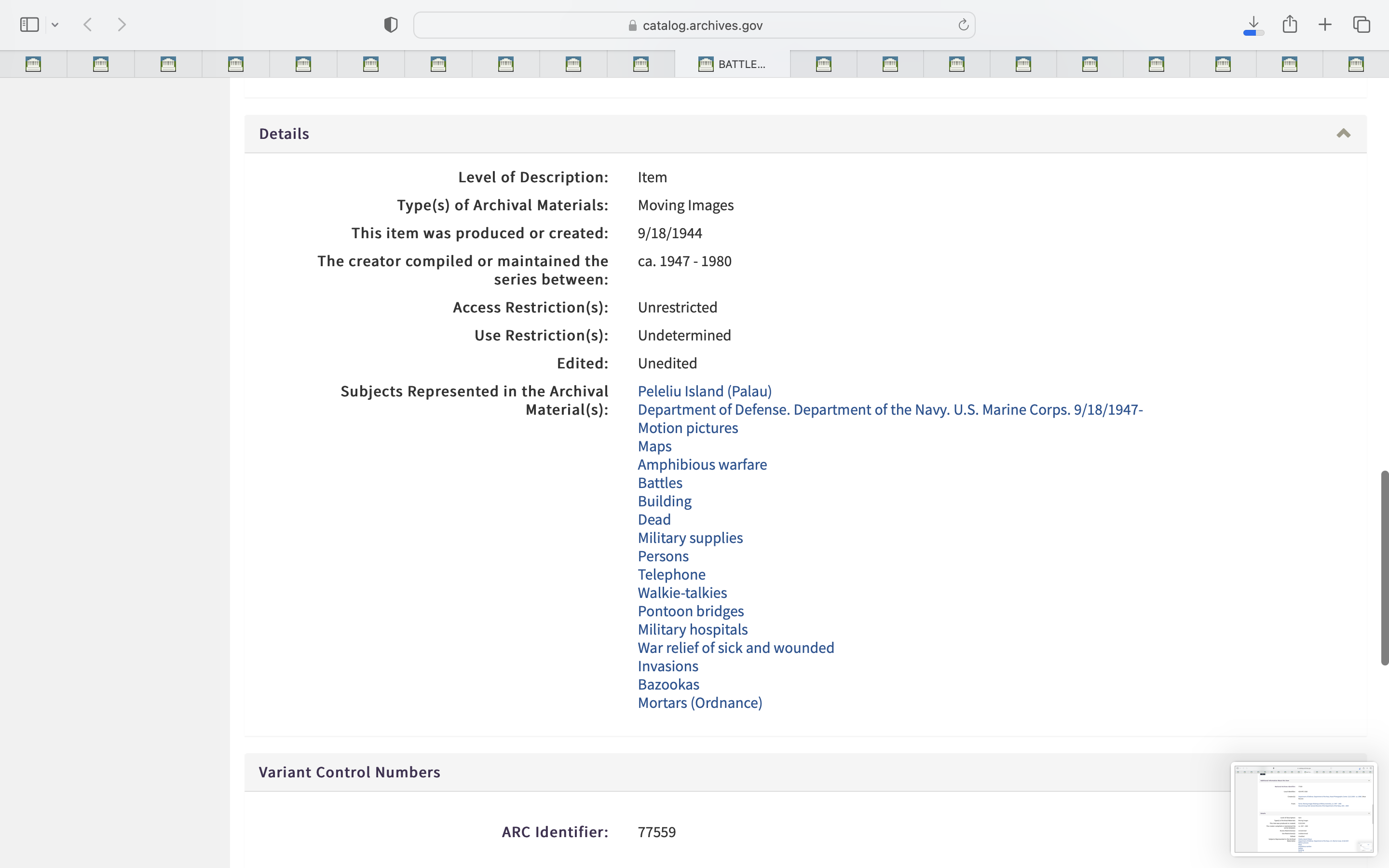Click the catalog.archives.gov address field
Viewport: 1389px width, 868px height.
(694, 25)
